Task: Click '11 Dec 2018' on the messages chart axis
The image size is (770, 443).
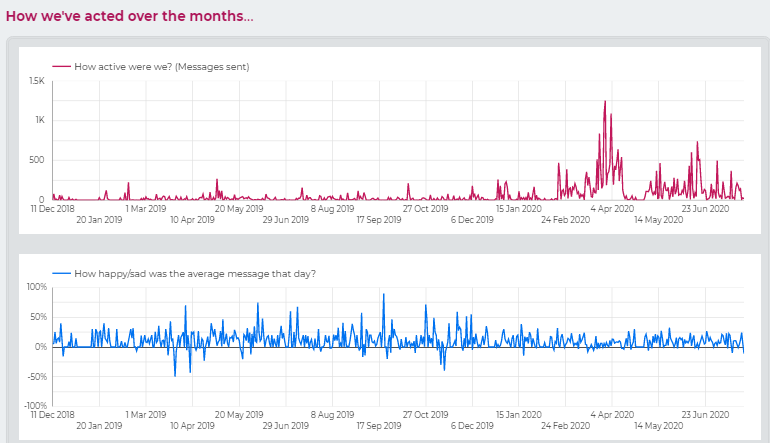Action: [52, 209]
